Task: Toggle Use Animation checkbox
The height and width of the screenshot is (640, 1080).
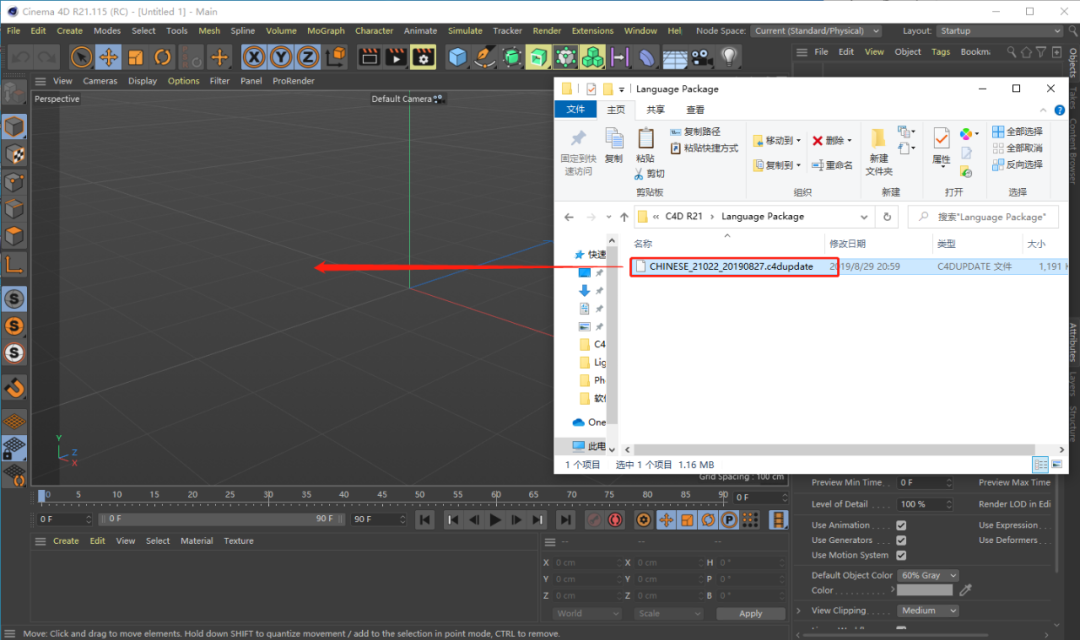Action: [x=901, y=525]
